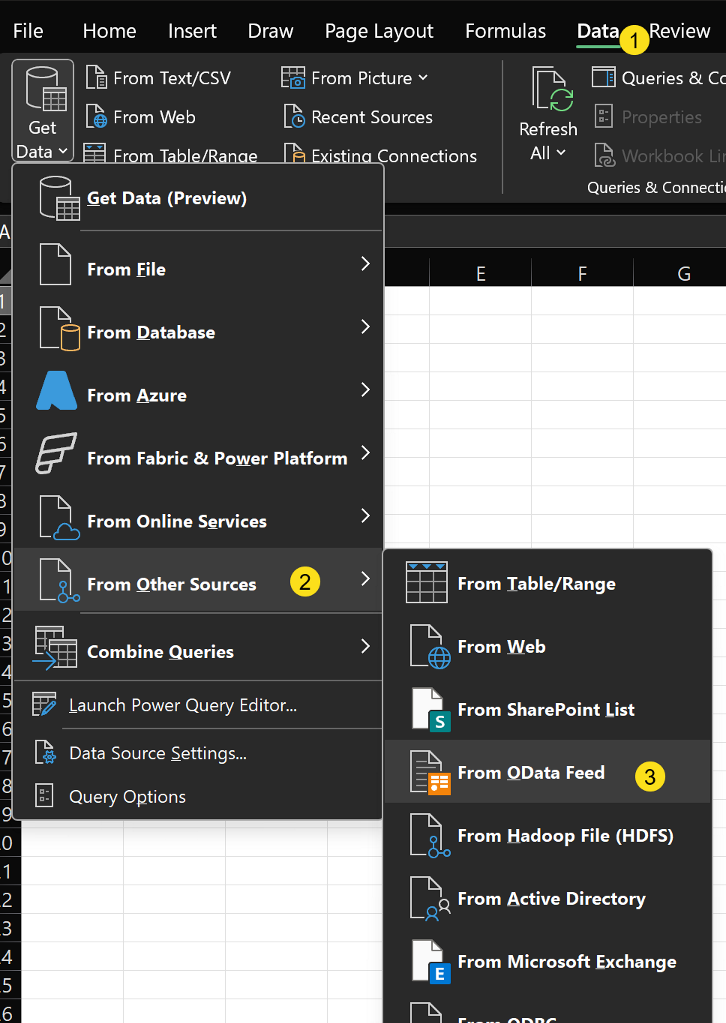Screen dimensions: 726x1023
Task: Open the Insert ribbon tab
Action: click(x=192, y=31)
